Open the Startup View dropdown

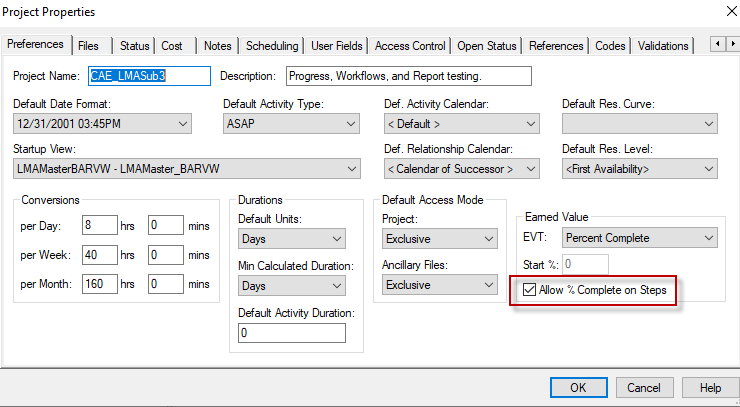[x=186, y=168]
